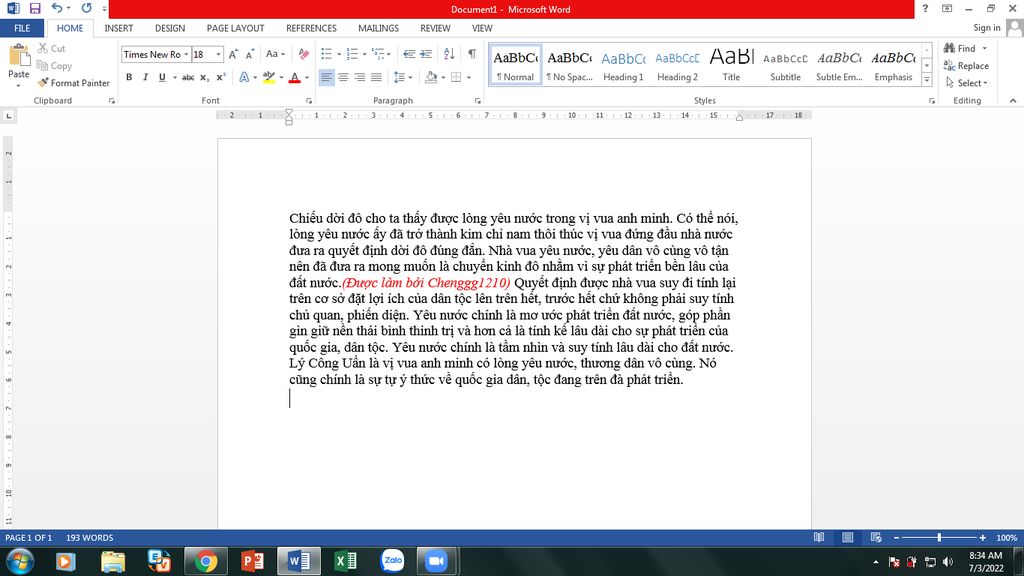The height and width of the screenshot is (576, 1024).
Task: Show paragraph marks
Action: pyautogui.click(x=472, y=54)
